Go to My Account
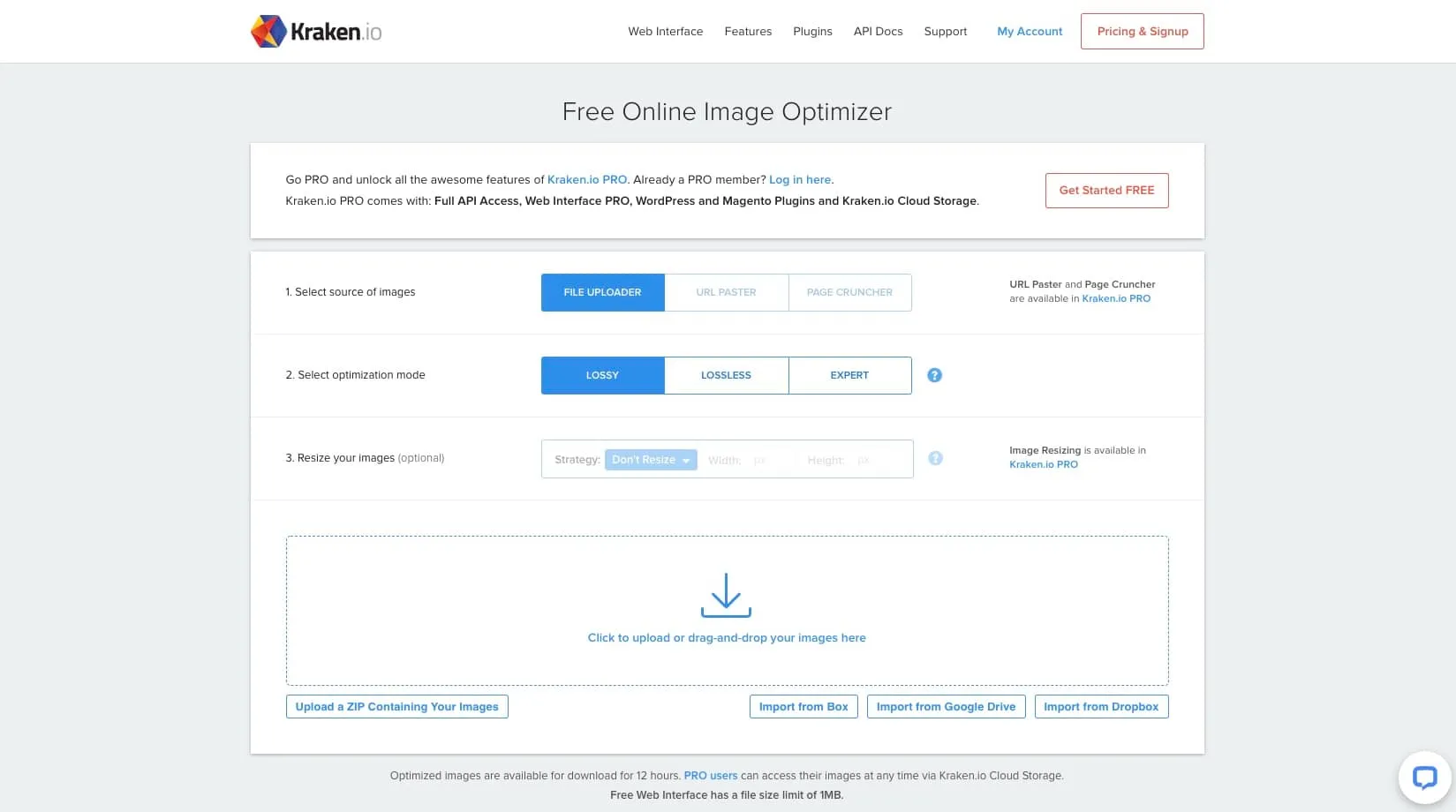 pyautogui.click(x=1030, y=32)
